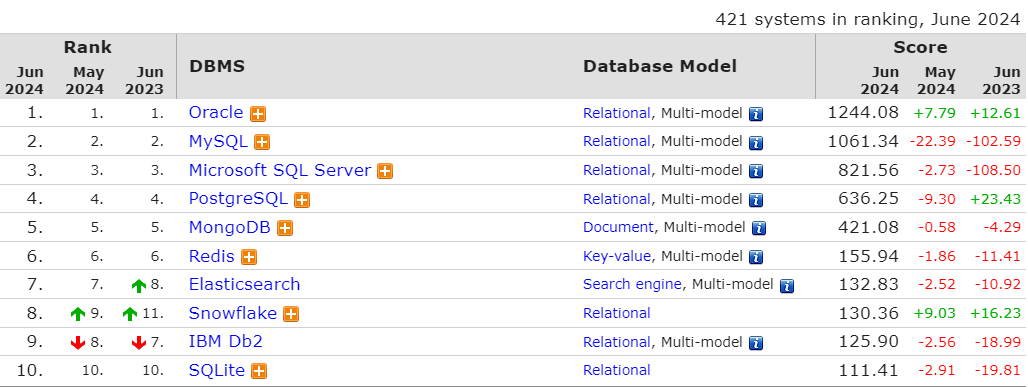
Task: Click the green up arrow beside Elasticsearch's rank 8
Action: pos(138,286)
